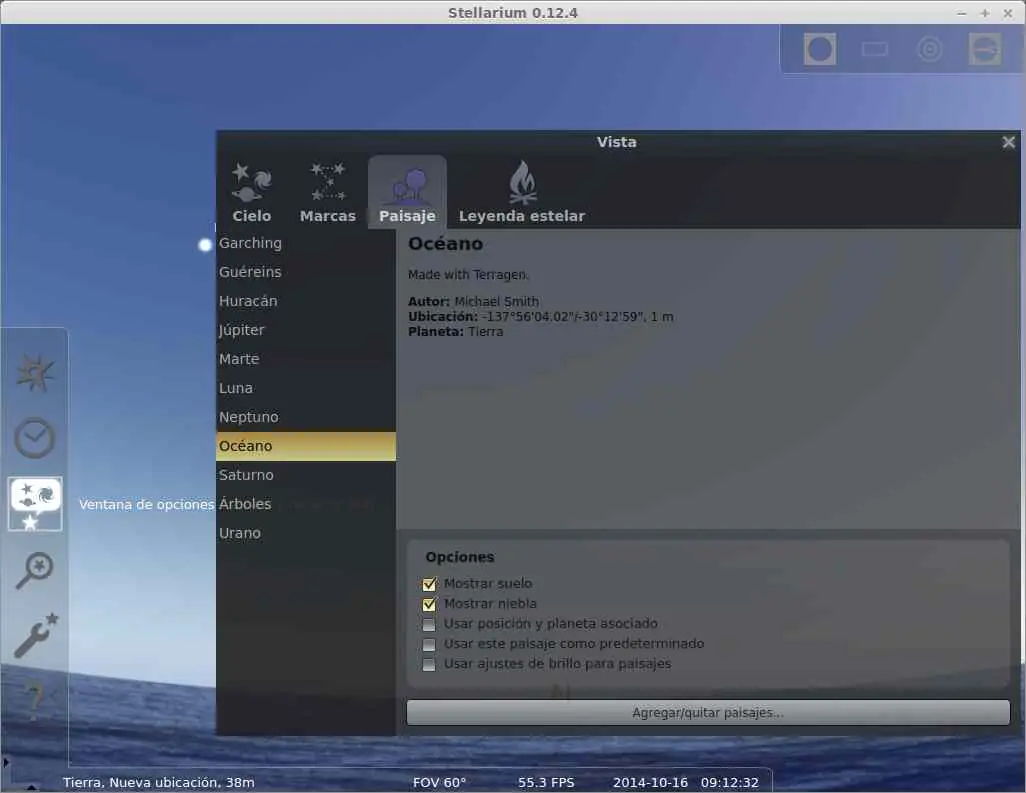Image resolution: width=1026 pixels, height=793 pixels.
Task: Choose the Saturno landscape
Action: (x=306, y=475)
